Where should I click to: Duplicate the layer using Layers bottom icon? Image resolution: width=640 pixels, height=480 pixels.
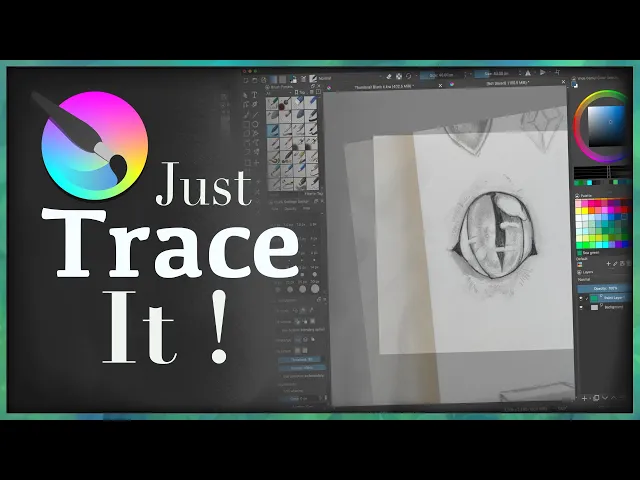click(596, 398)
